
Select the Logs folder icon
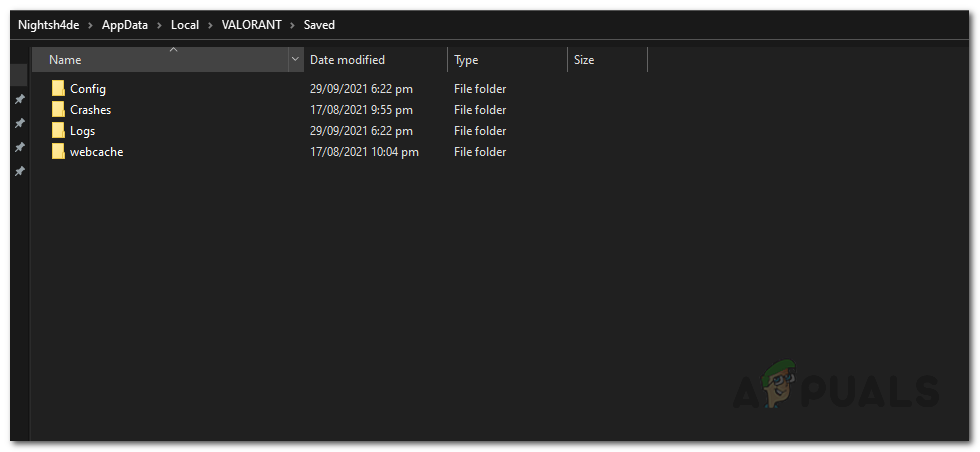click(x=58, y=131)
